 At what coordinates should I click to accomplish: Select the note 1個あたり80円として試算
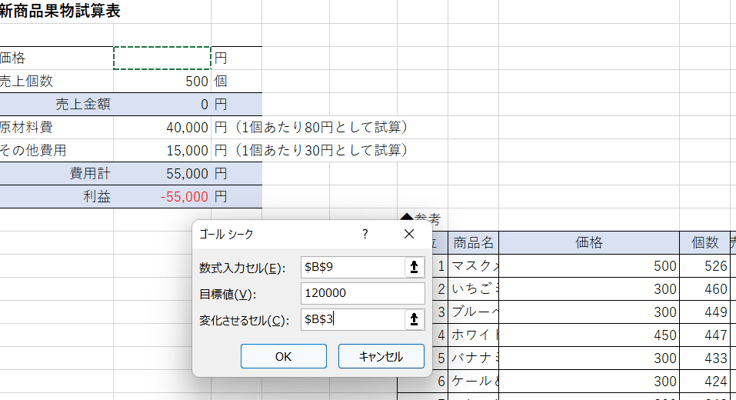(322, 127)
